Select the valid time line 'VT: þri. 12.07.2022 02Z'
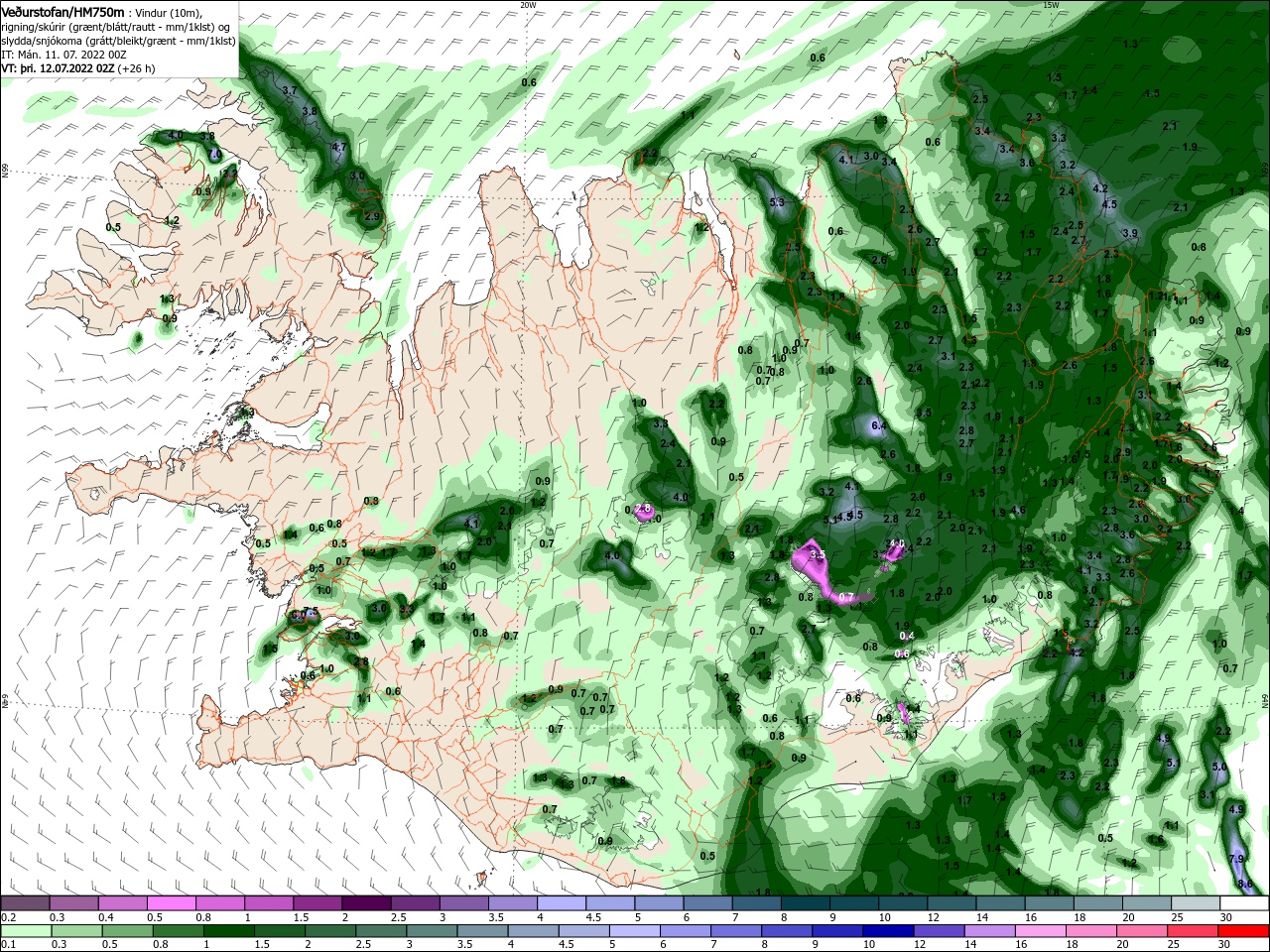Viewport: 1270px width, 952px height. 58,68
